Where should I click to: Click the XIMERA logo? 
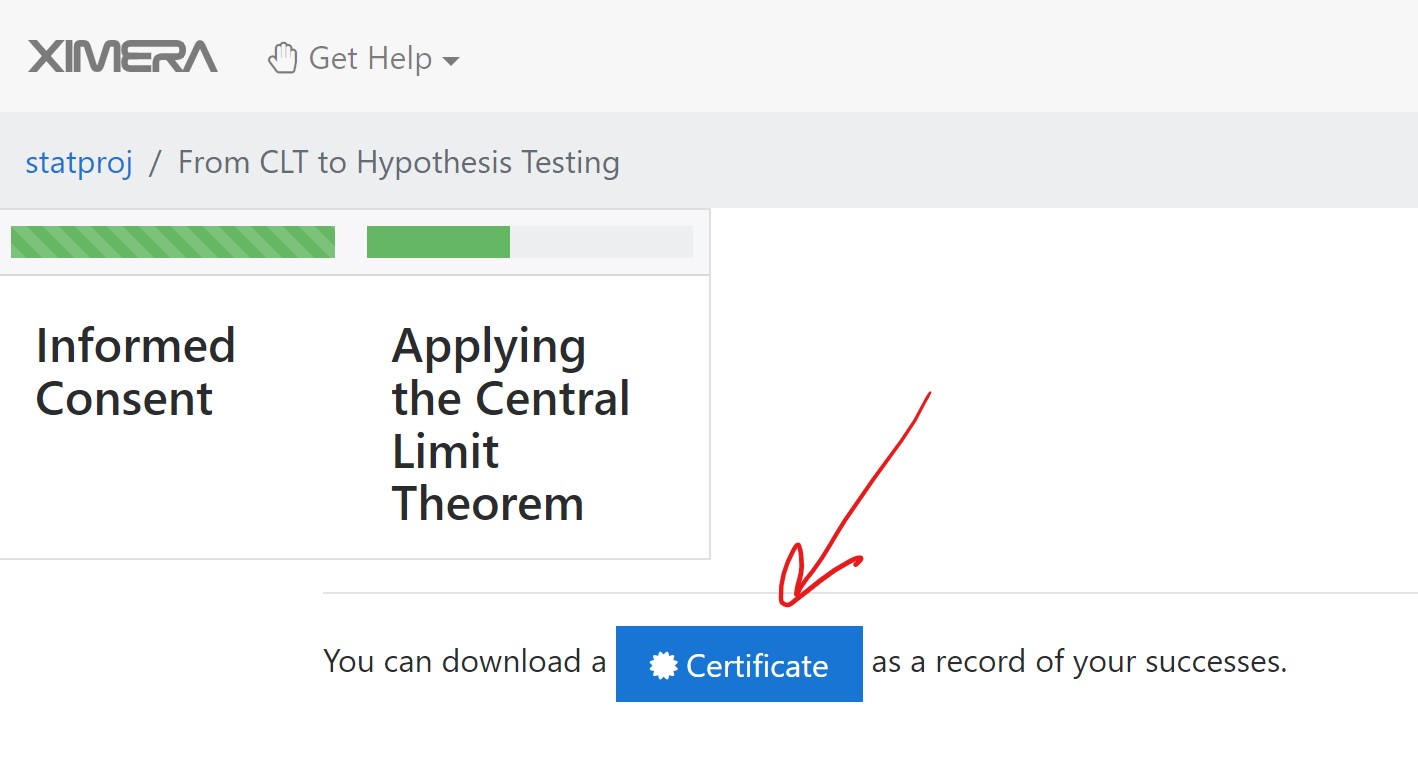[122, 57]
